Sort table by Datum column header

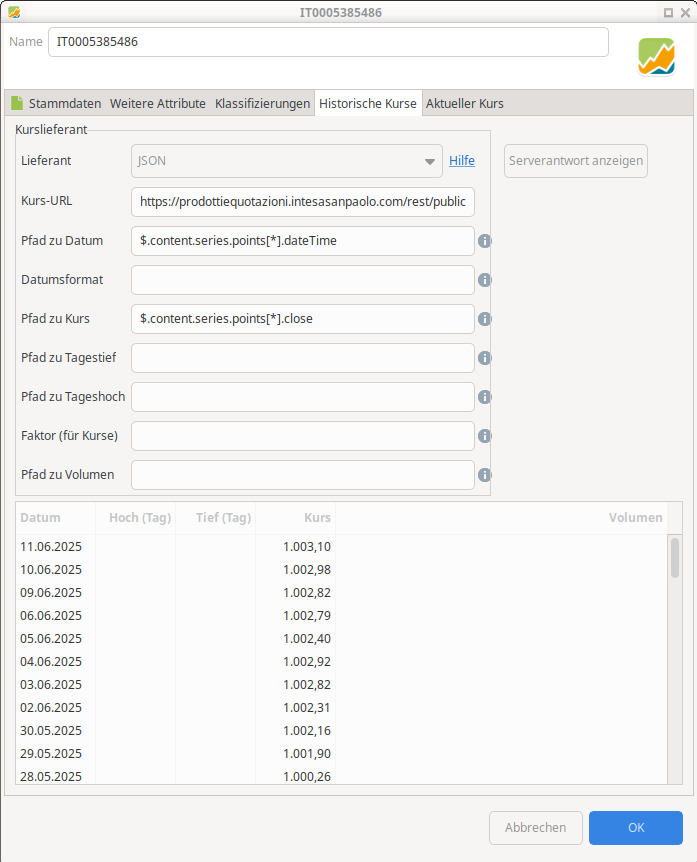(55, 518)
